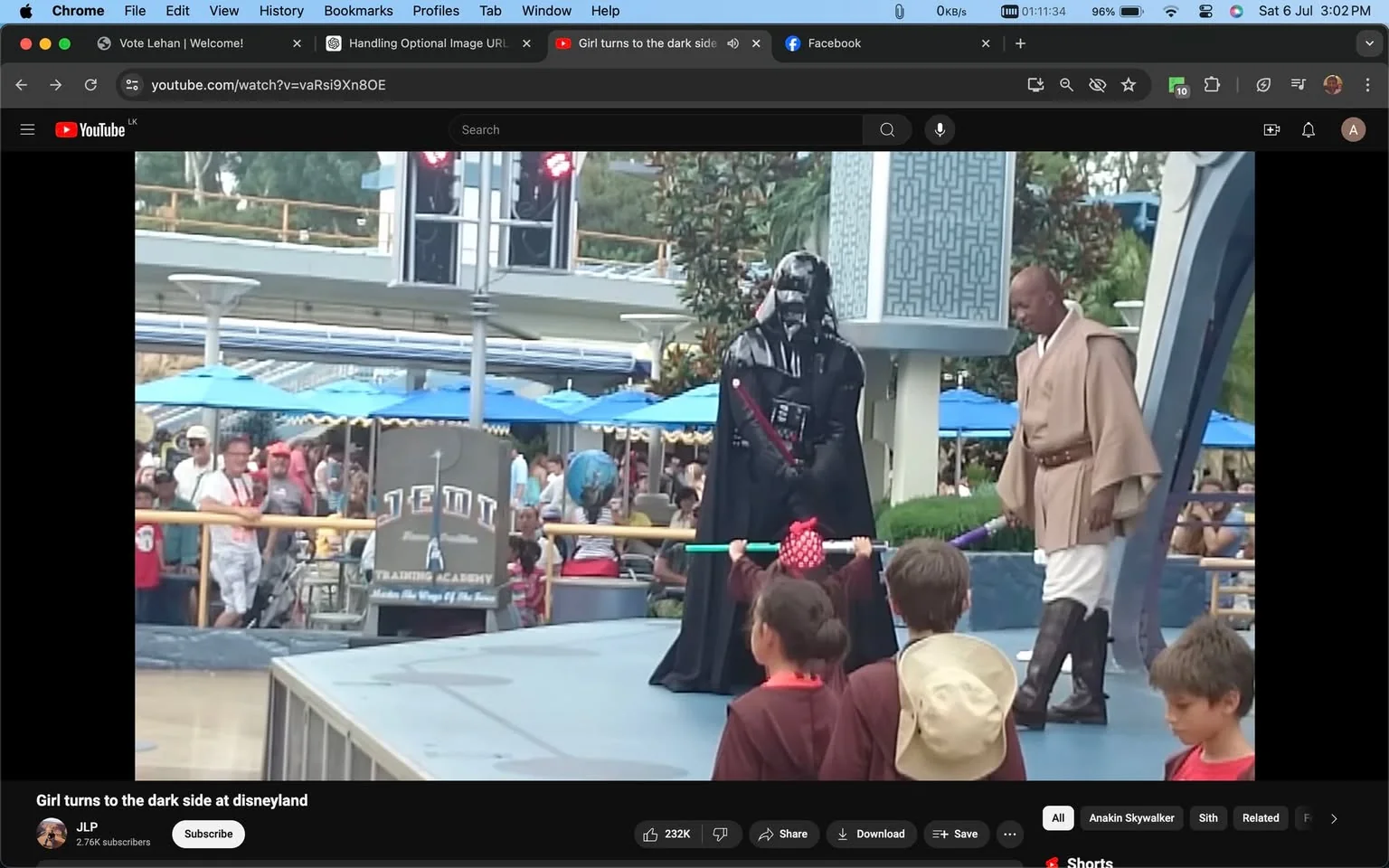The height and width of the screenshot is (868, 1389).
Task: Close the Vote Lehan tab
Action: coord(297,43)
